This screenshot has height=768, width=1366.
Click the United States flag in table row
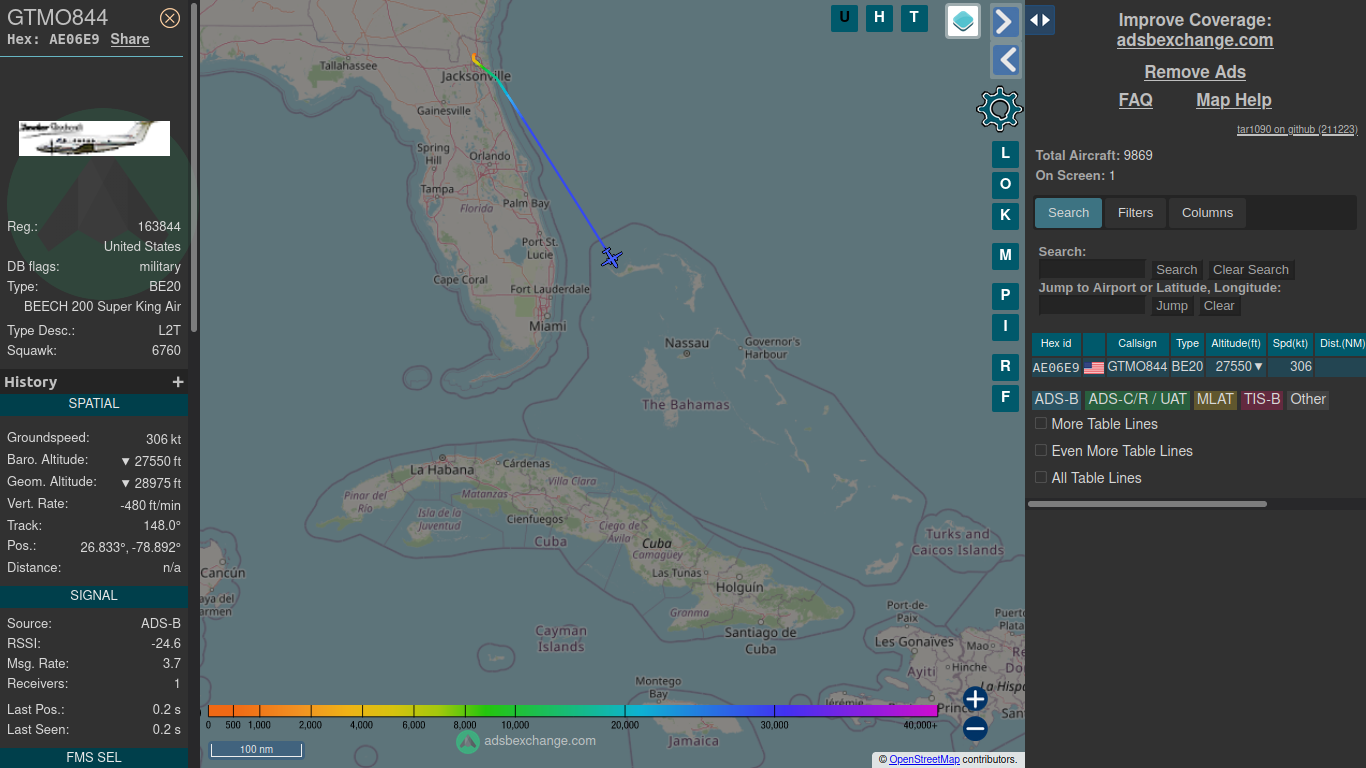click(x=1094, y=368)
